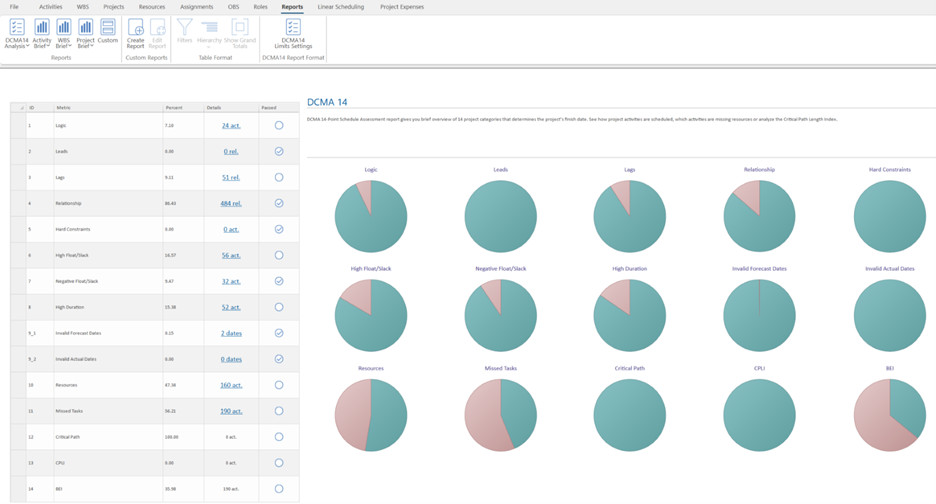
Task: Toggle the Passed circle for High Duration row
Action: pyautogui.click(x=279, y=307)
